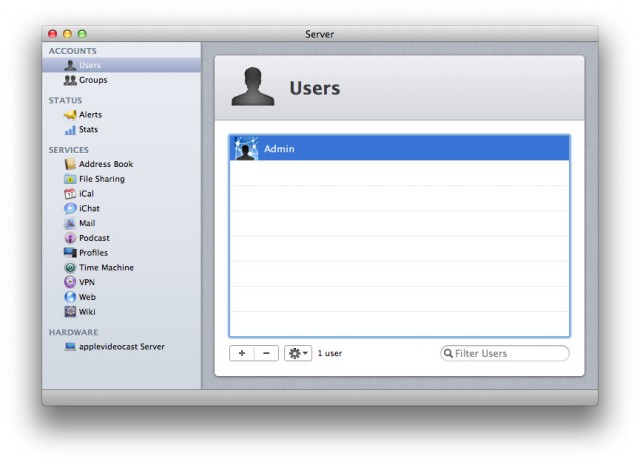Viewport: 640px width, 464px height.
Task: Click the Mail stamp icon
Action: click(x=70, y=223)
